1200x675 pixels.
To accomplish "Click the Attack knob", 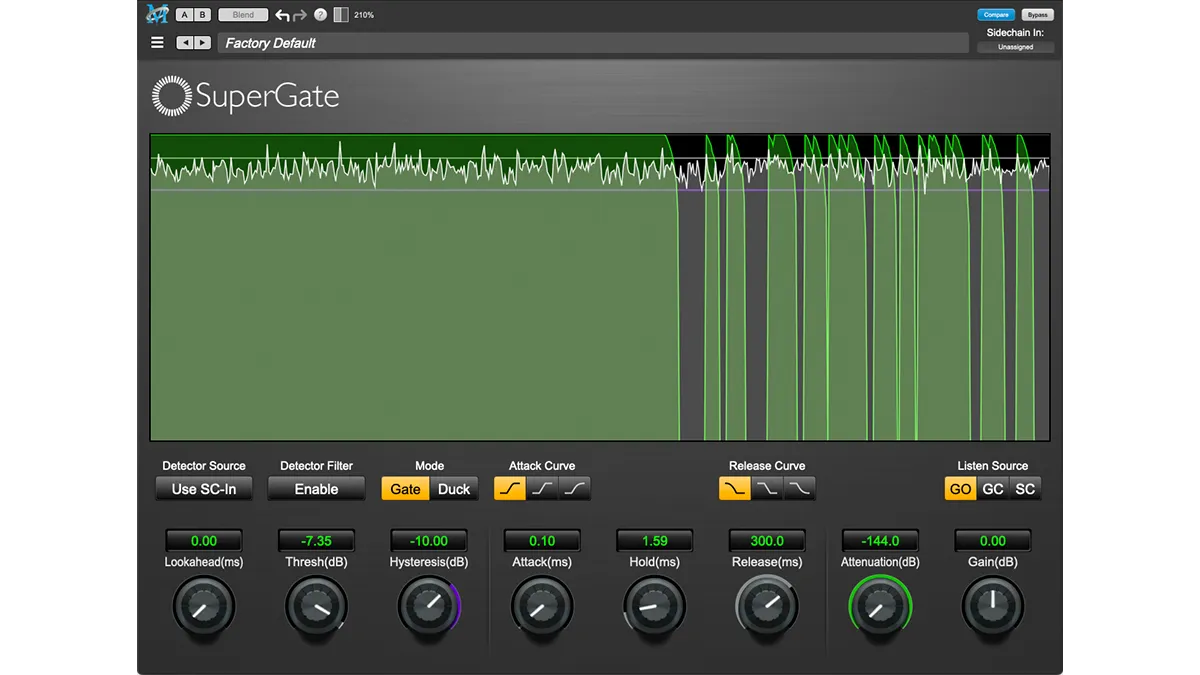I will click(x=542, y=607).
